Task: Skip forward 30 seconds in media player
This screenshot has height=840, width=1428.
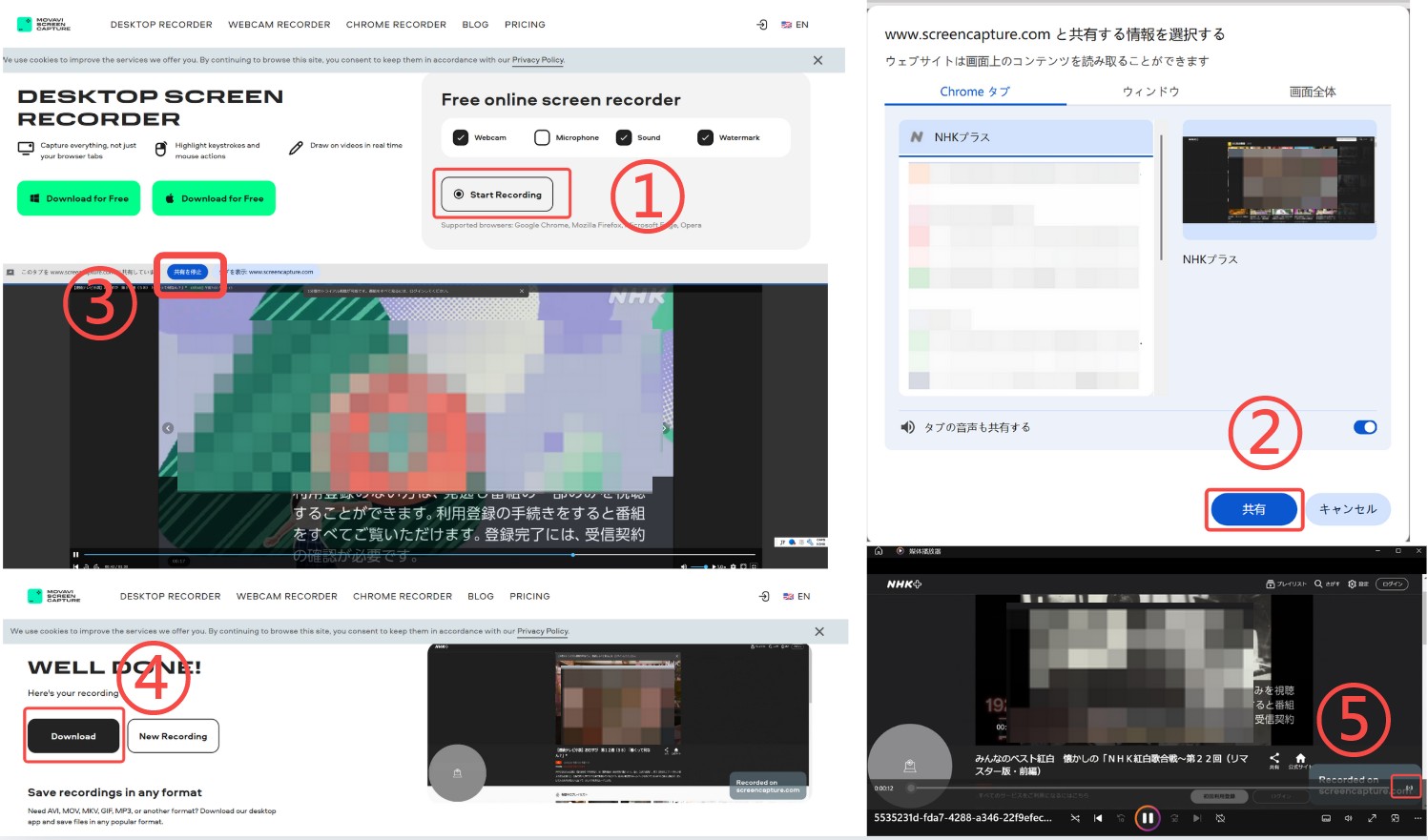Action: (x=1174, y=818)
